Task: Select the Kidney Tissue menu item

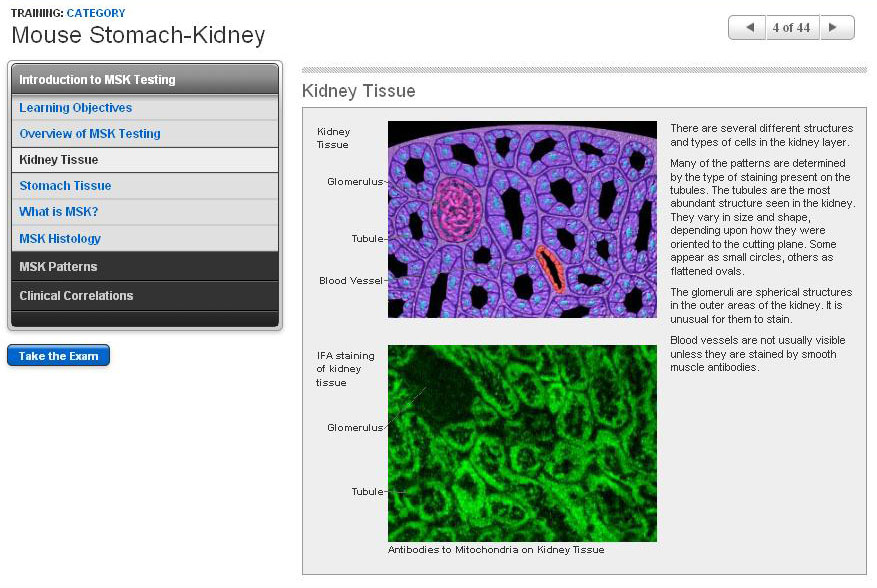Action: pyautogui.click(x=59, y=160)
